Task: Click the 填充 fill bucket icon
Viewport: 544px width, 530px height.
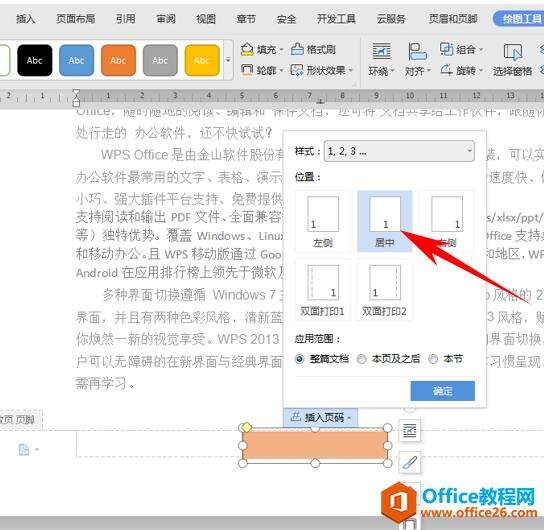Action: tap(247, 49)
